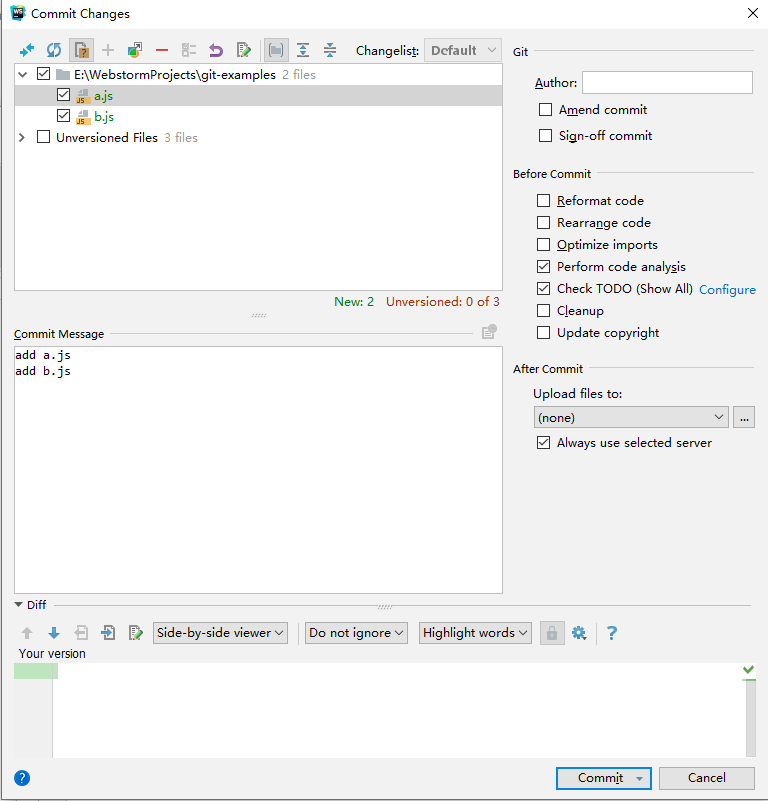This screenshot has width=768, height=801.
Task: Check the Reformat code option
Action: 543,201
